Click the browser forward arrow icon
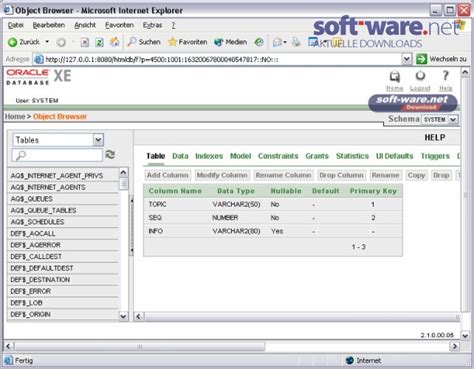474x369 pixels. coord(61,42)
